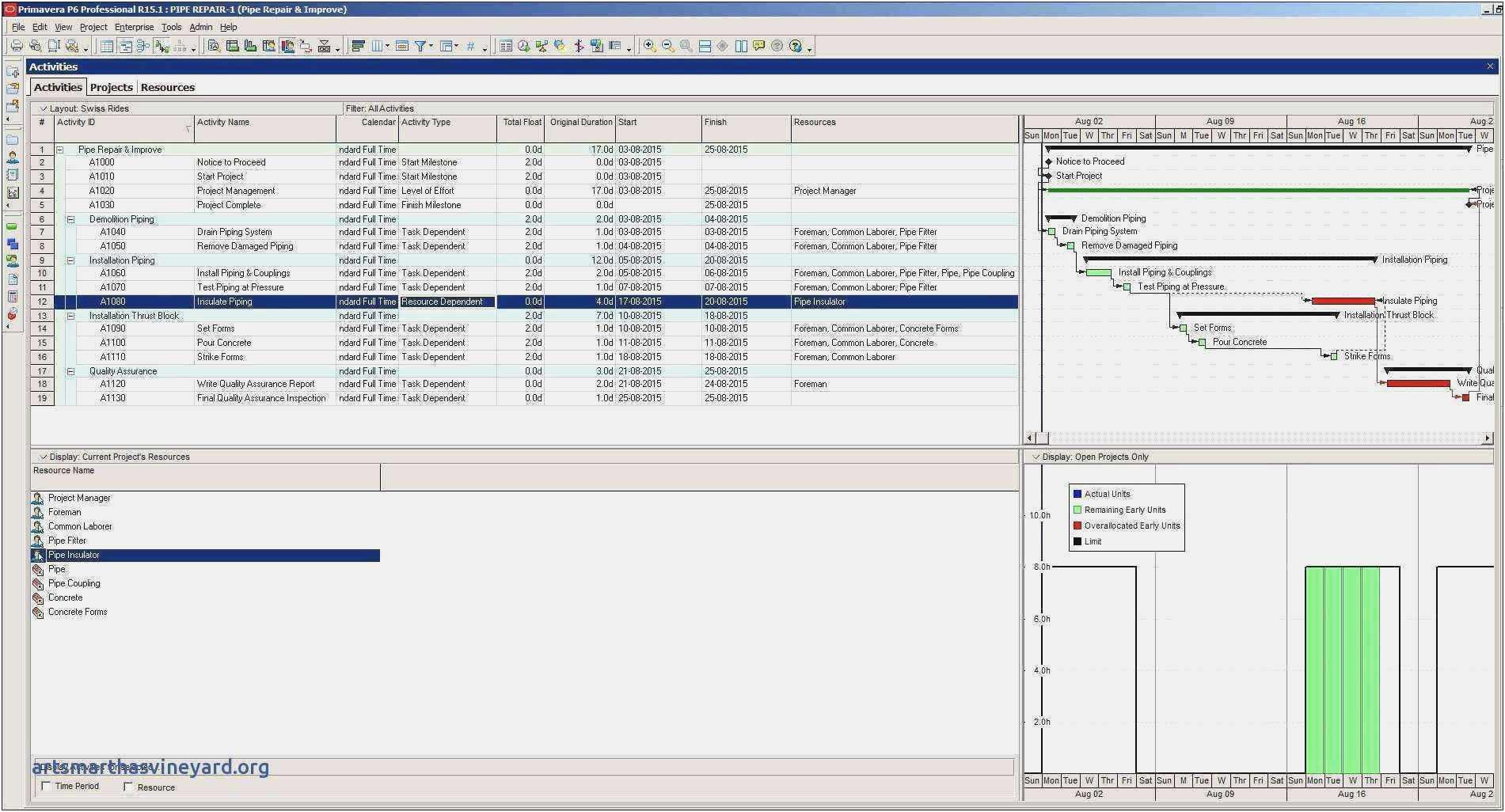This screenshot has height=812, width=1505.
Task: Click the Zoom In magnifier icon
Action: tap(649, 47)
